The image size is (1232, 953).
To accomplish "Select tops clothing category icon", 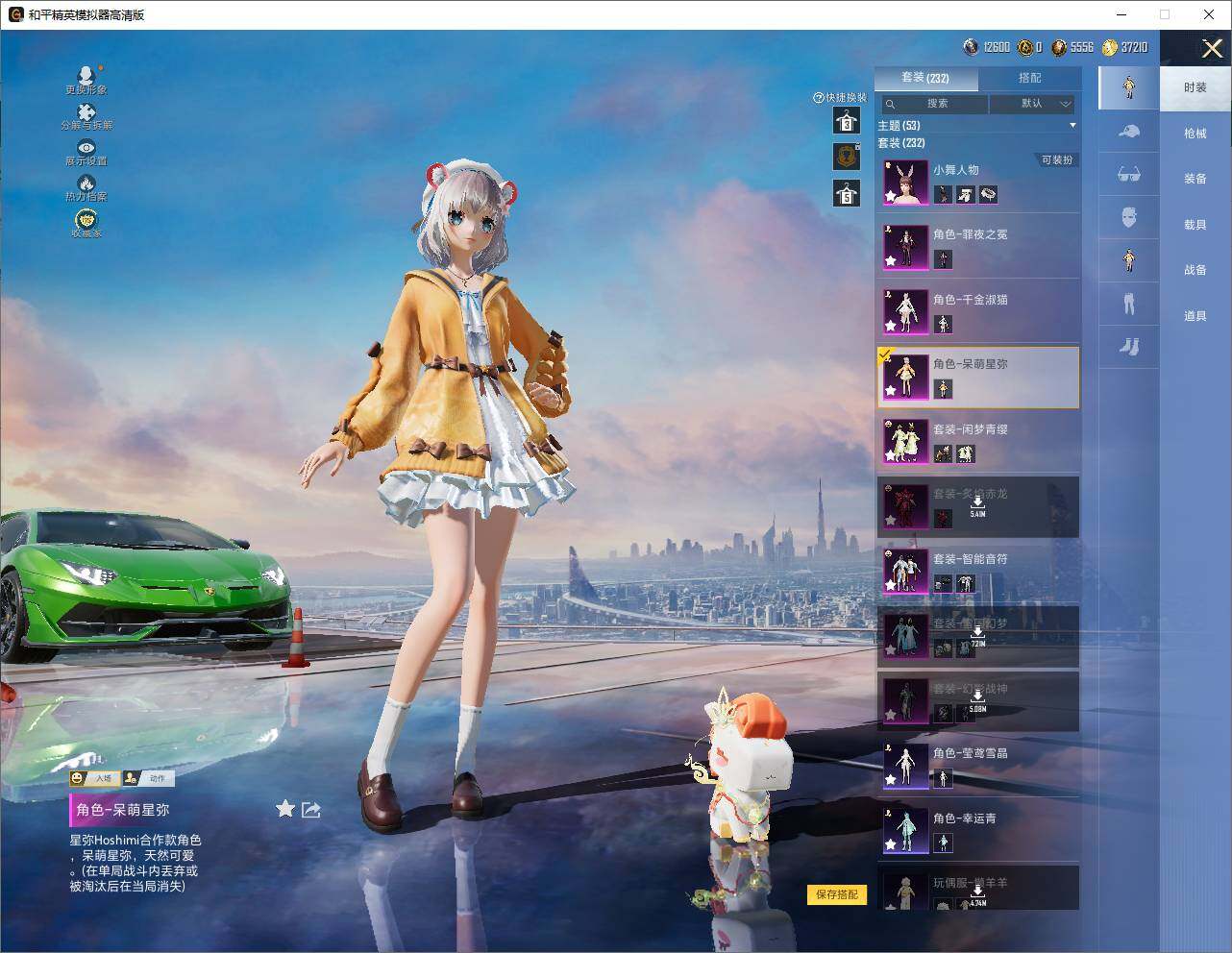I will (x=1129, y=259).
